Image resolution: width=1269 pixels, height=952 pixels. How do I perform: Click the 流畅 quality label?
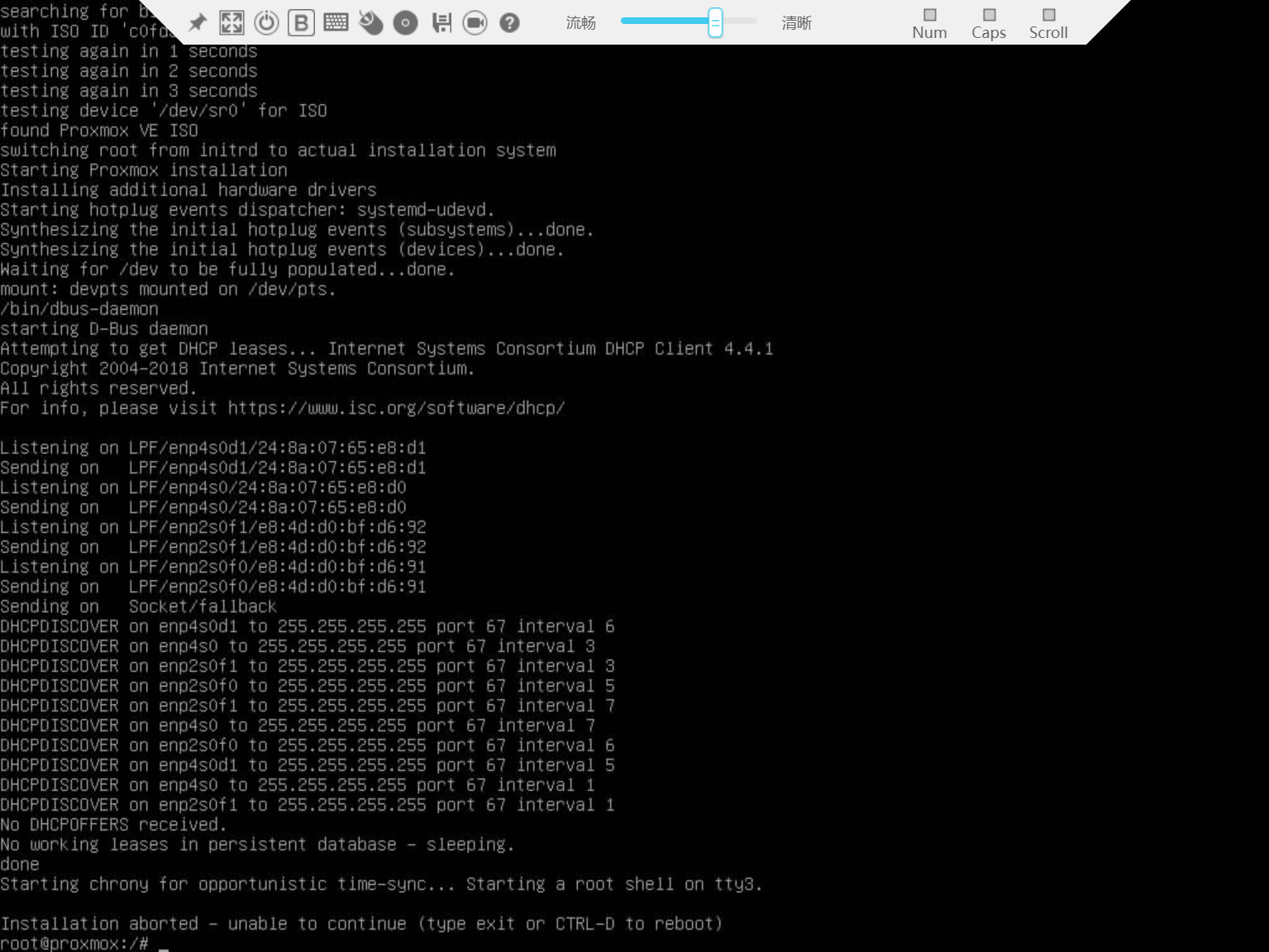[581, 22]
